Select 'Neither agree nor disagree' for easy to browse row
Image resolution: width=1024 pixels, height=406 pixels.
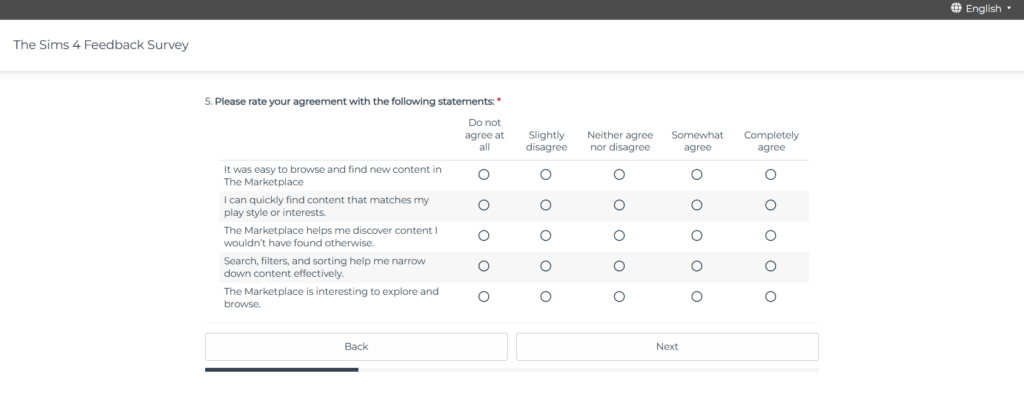click(x=619, y=175)
